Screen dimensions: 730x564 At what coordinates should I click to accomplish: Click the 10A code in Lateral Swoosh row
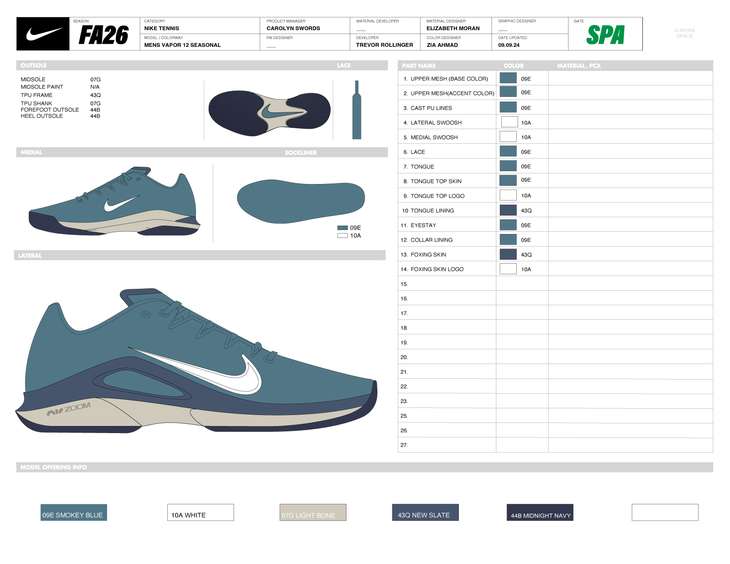(526, 122)
